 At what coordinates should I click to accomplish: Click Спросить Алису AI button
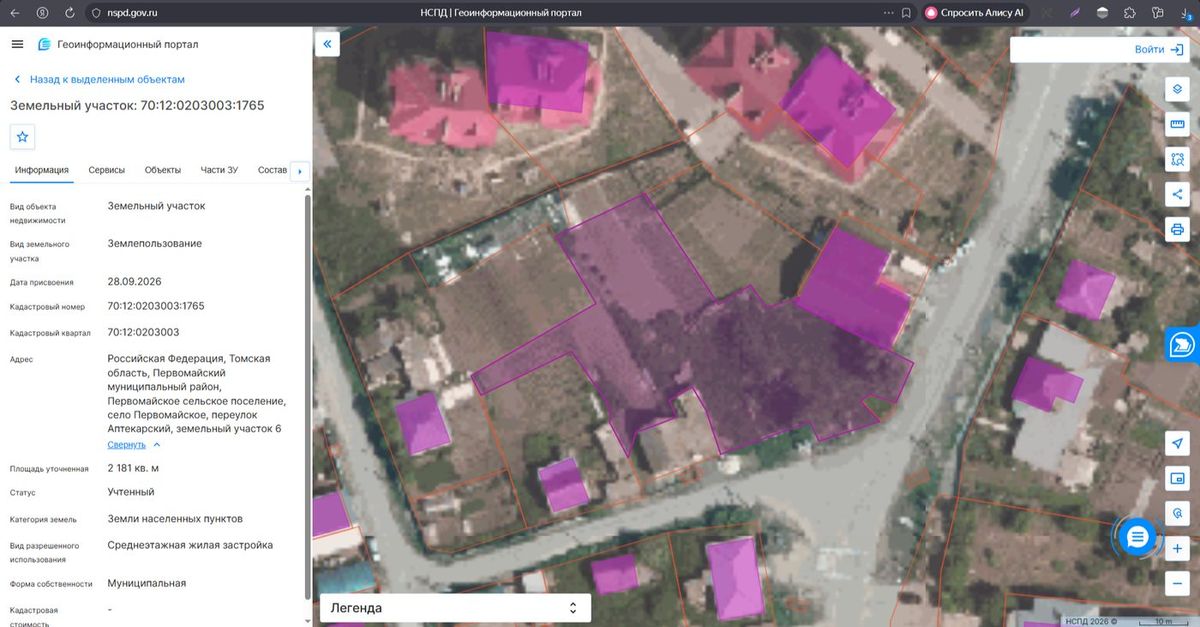pyautogui.click(x=975, y=13)
